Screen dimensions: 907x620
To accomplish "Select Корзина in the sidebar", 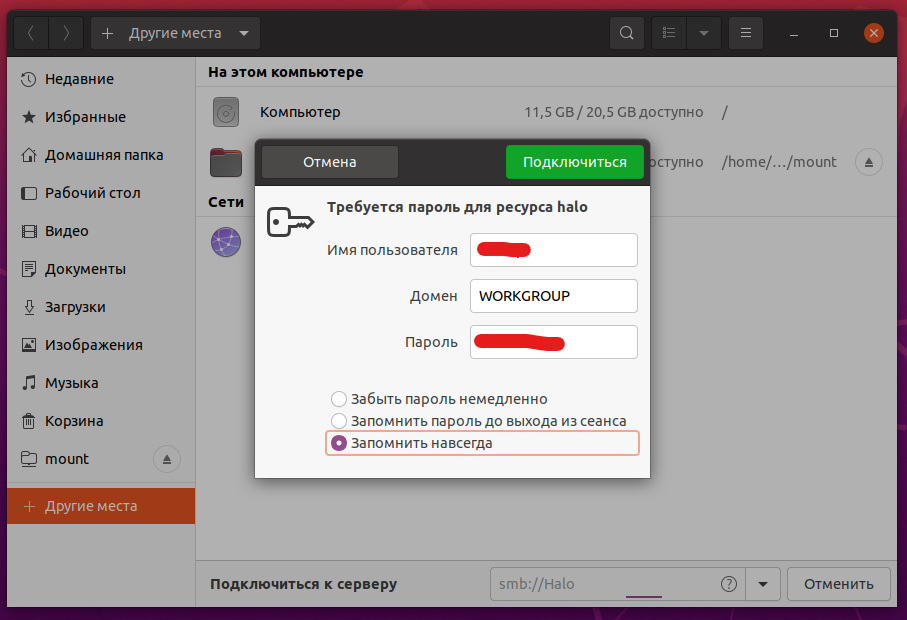I will point(74,420).
